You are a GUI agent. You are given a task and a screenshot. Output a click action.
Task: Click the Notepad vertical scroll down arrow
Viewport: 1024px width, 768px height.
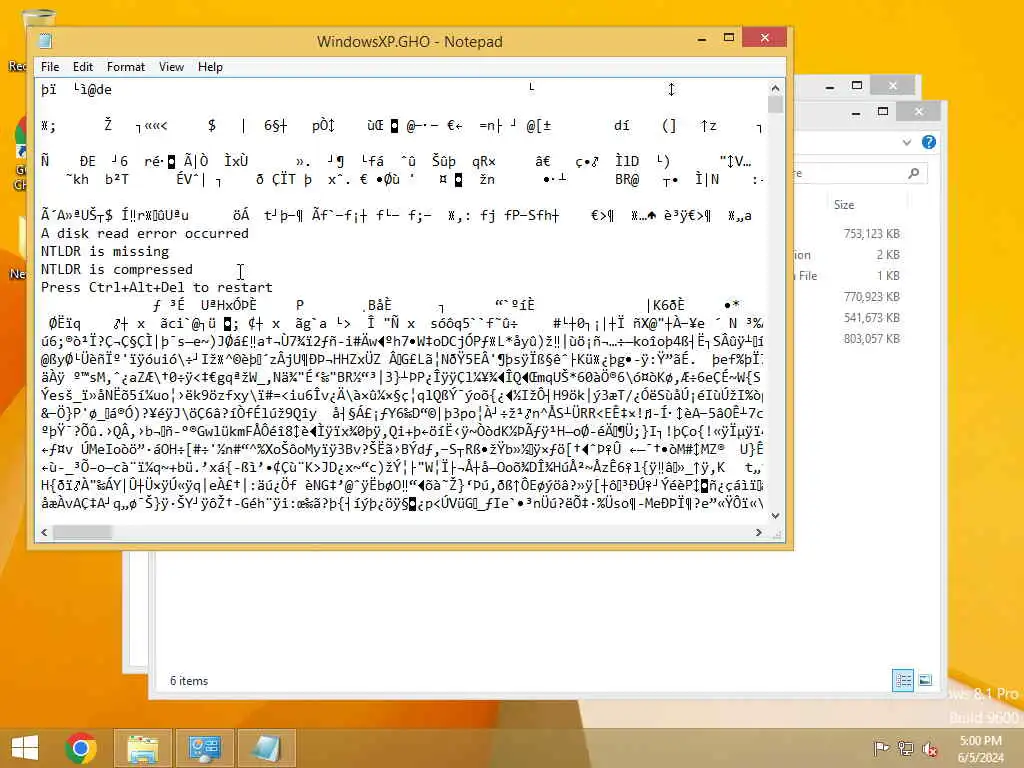click(775, 515)
